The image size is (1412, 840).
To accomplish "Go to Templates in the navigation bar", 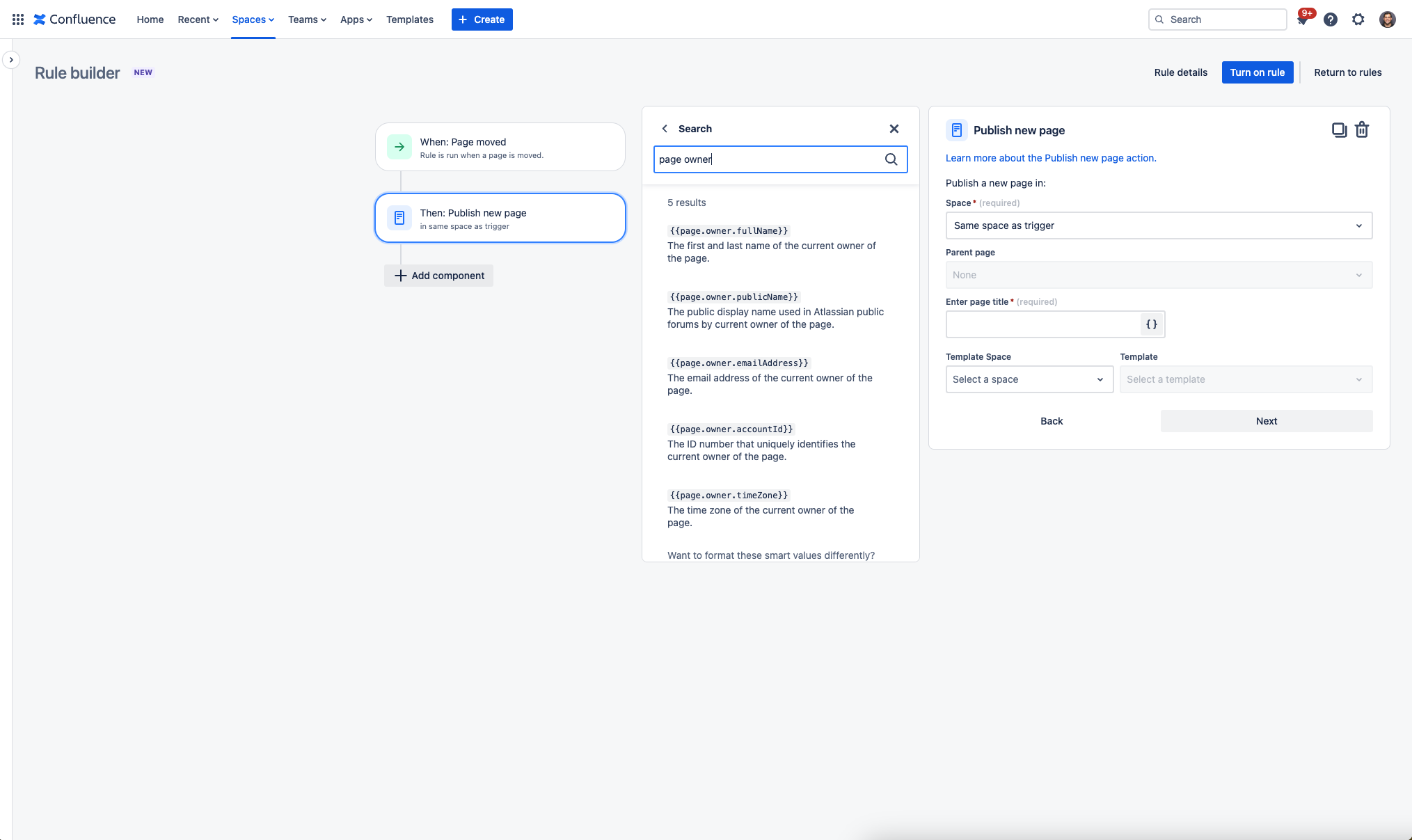I will click(x=410, y=19).
